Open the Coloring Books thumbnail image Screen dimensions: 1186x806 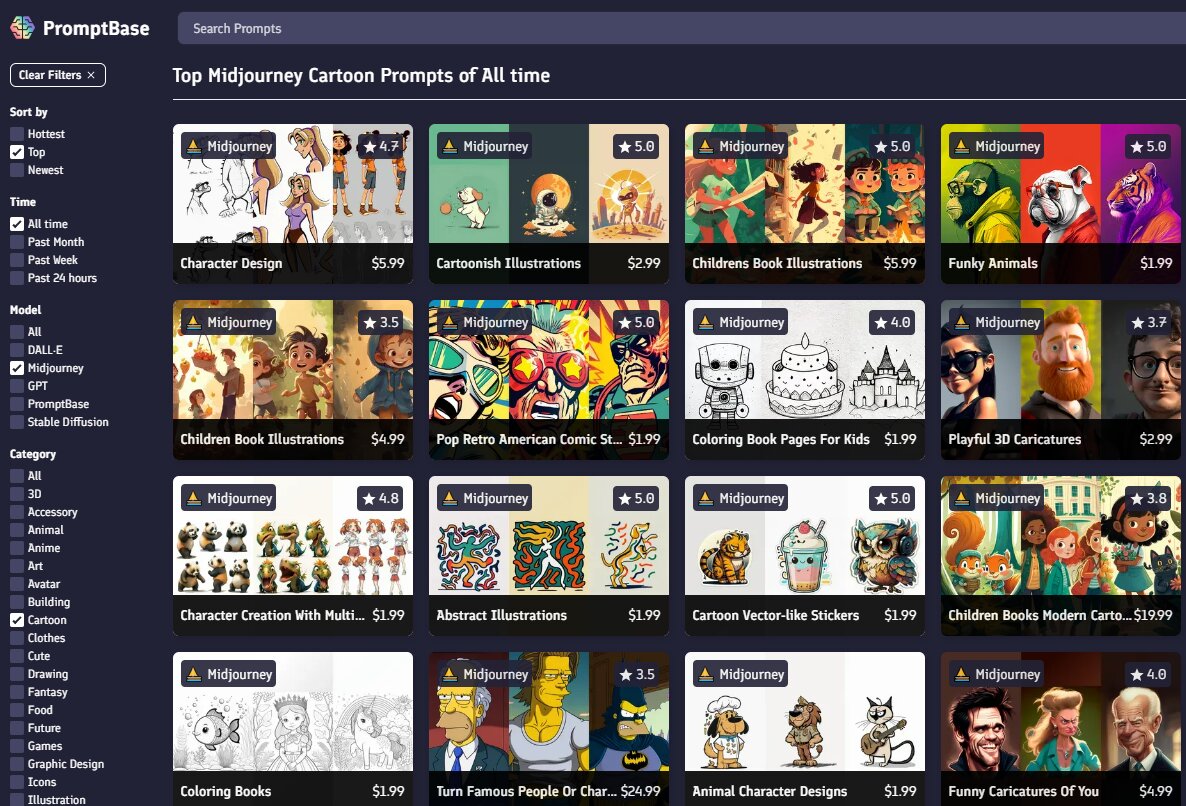tap(293, 712)
